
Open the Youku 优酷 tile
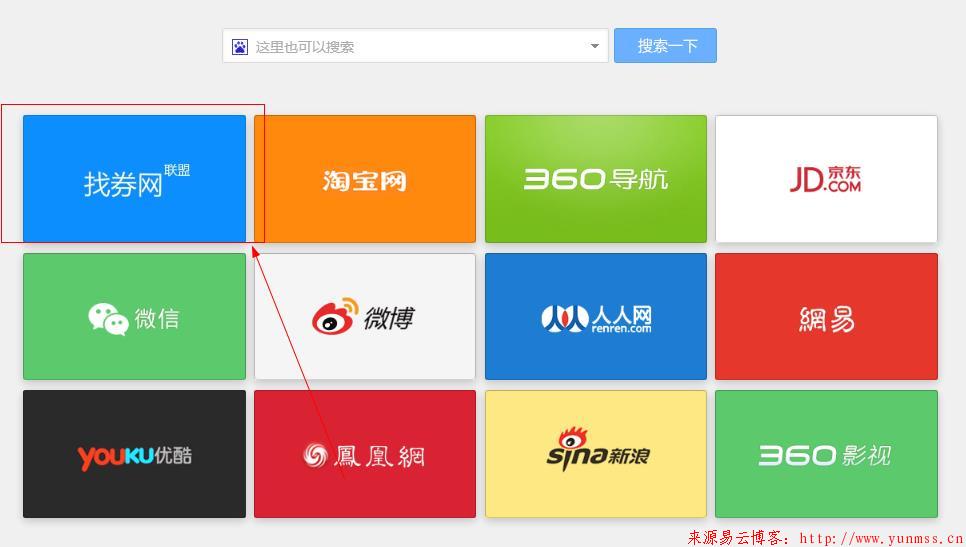134,454
